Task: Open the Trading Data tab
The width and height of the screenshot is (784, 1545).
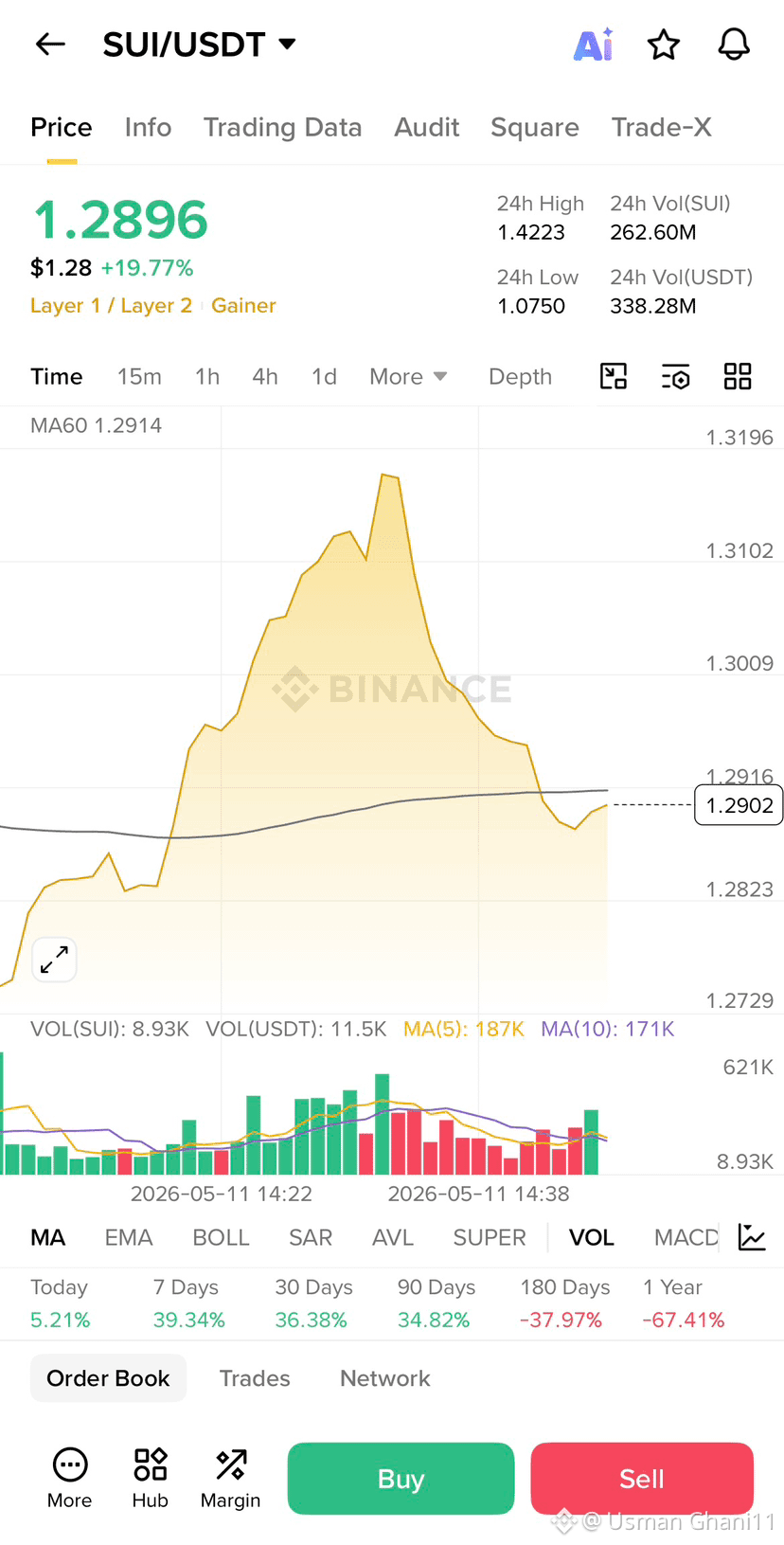Action: point(282,128)
